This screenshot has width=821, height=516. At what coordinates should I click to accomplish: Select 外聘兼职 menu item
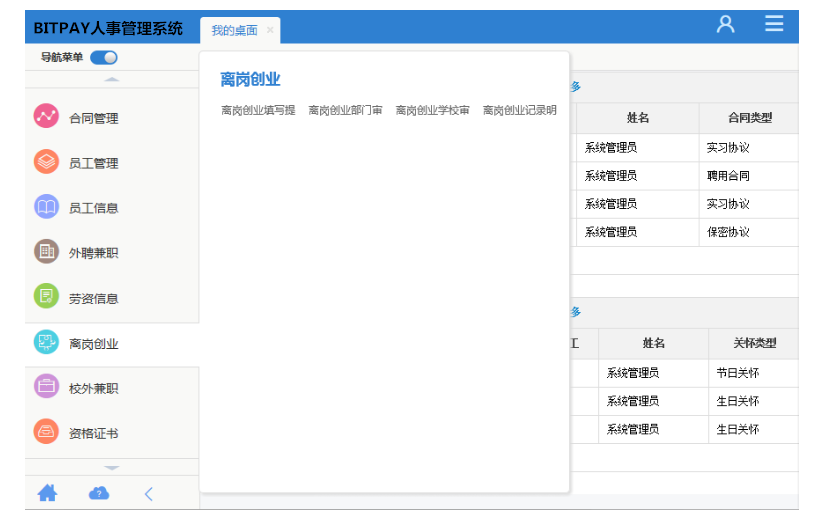click(x=94, y=254)
